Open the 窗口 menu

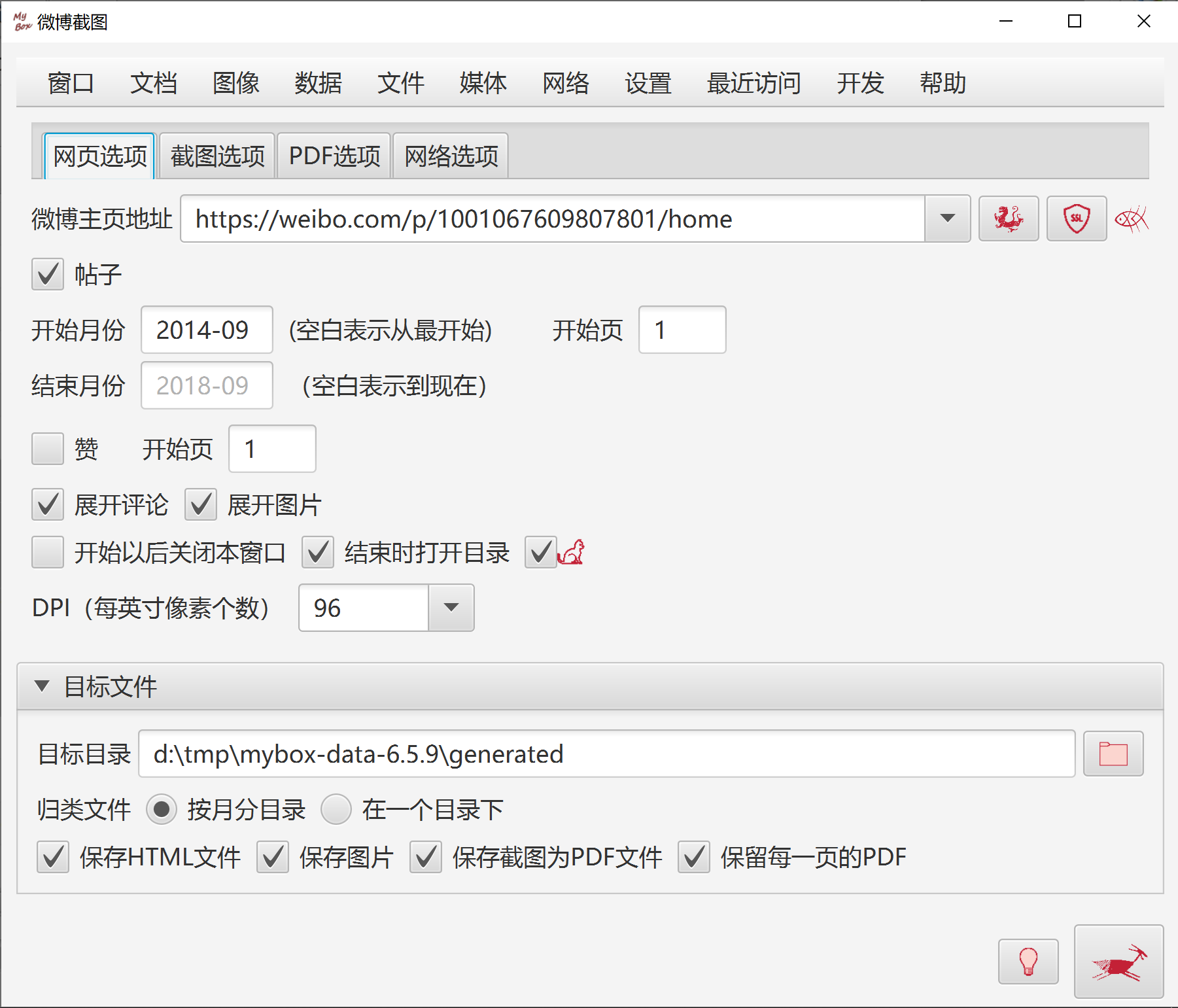click(71, 83)
